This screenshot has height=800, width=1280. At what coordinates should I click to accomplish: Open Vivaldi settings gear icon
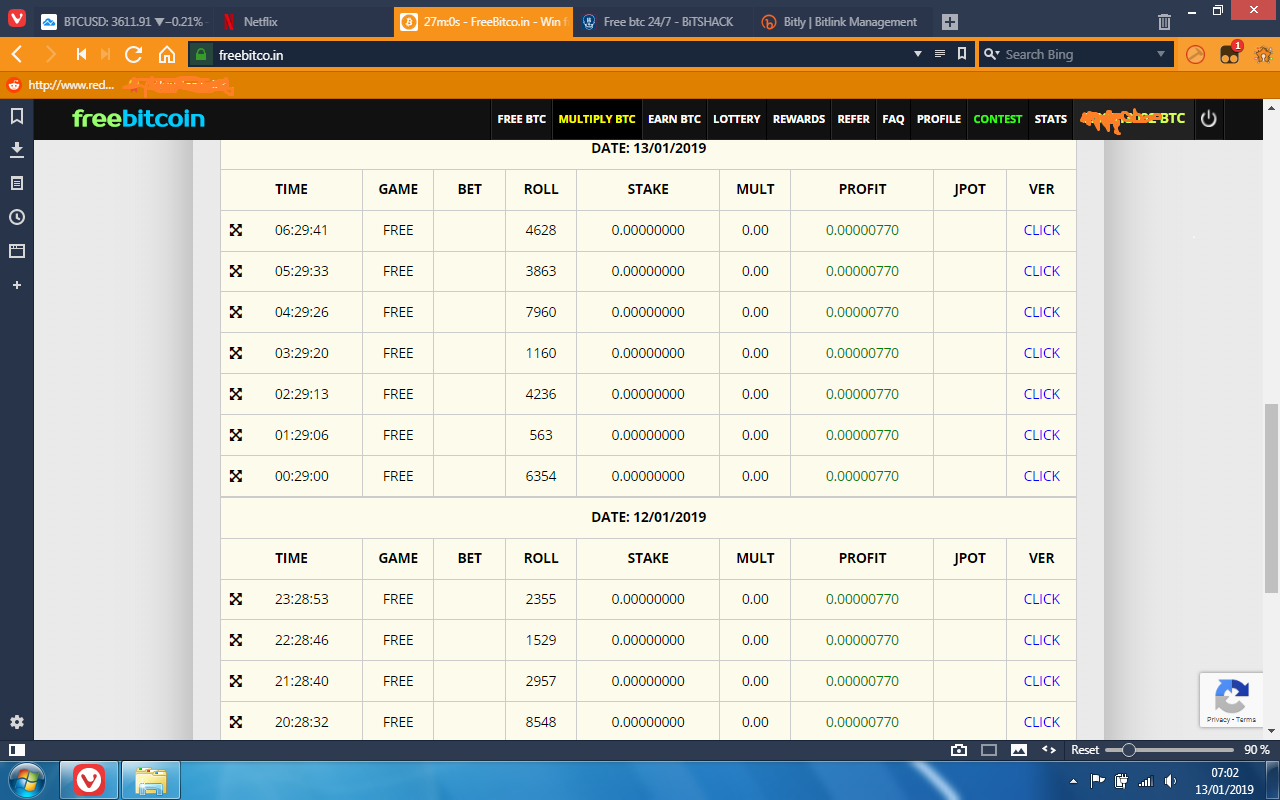pos(17,722)
